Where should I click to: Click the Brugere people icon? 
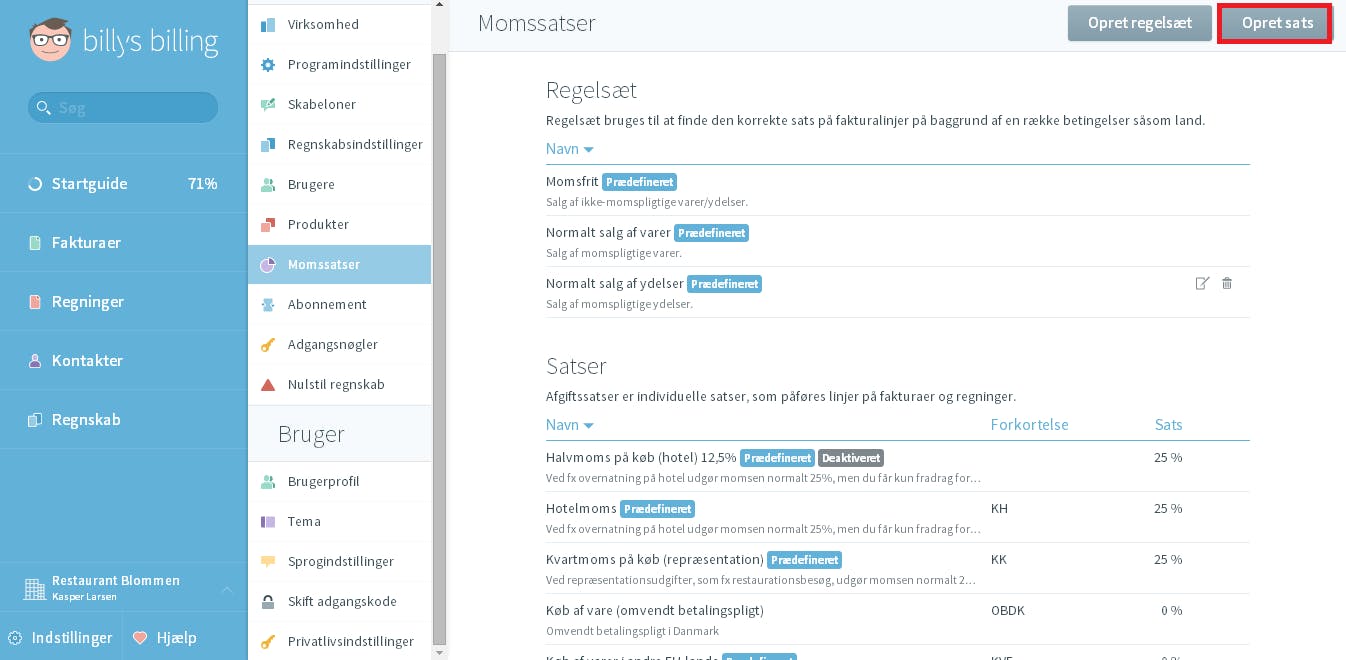268,185
